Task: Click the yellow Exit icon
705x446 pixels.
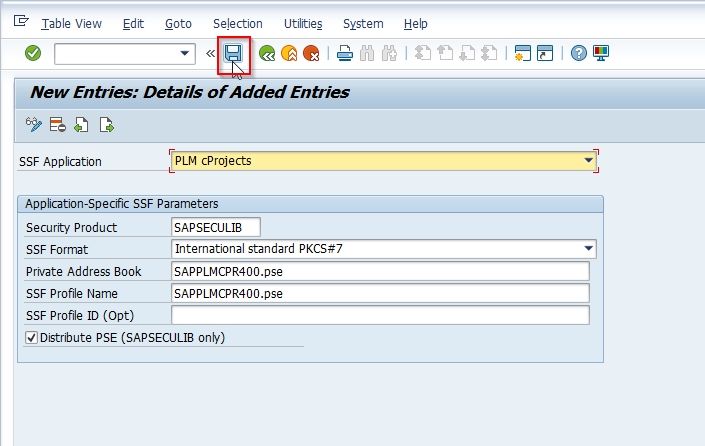Action: click(289, 54)
